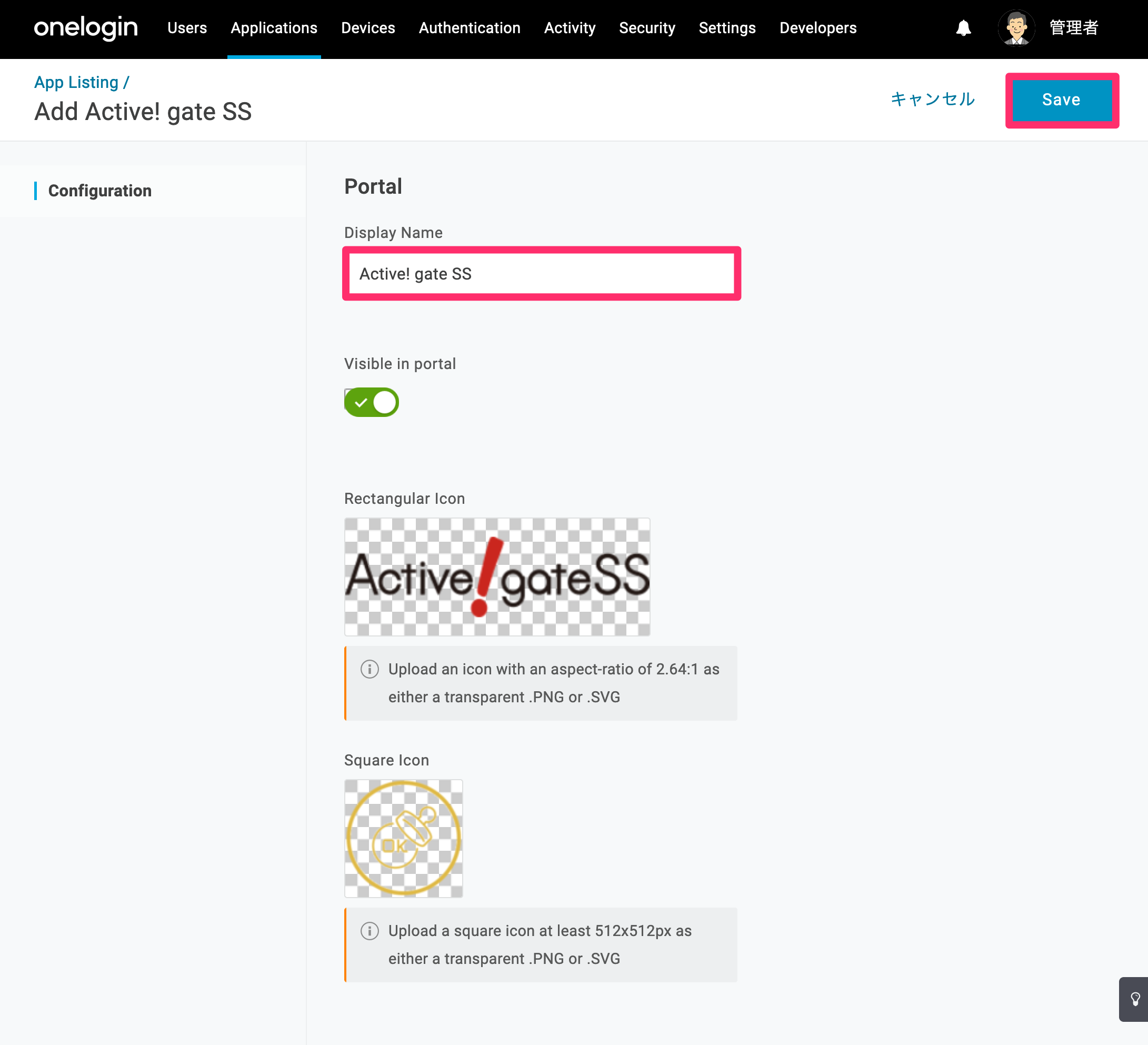Click the admin user avatar

pyautogui.click(x=1016, y=28)
